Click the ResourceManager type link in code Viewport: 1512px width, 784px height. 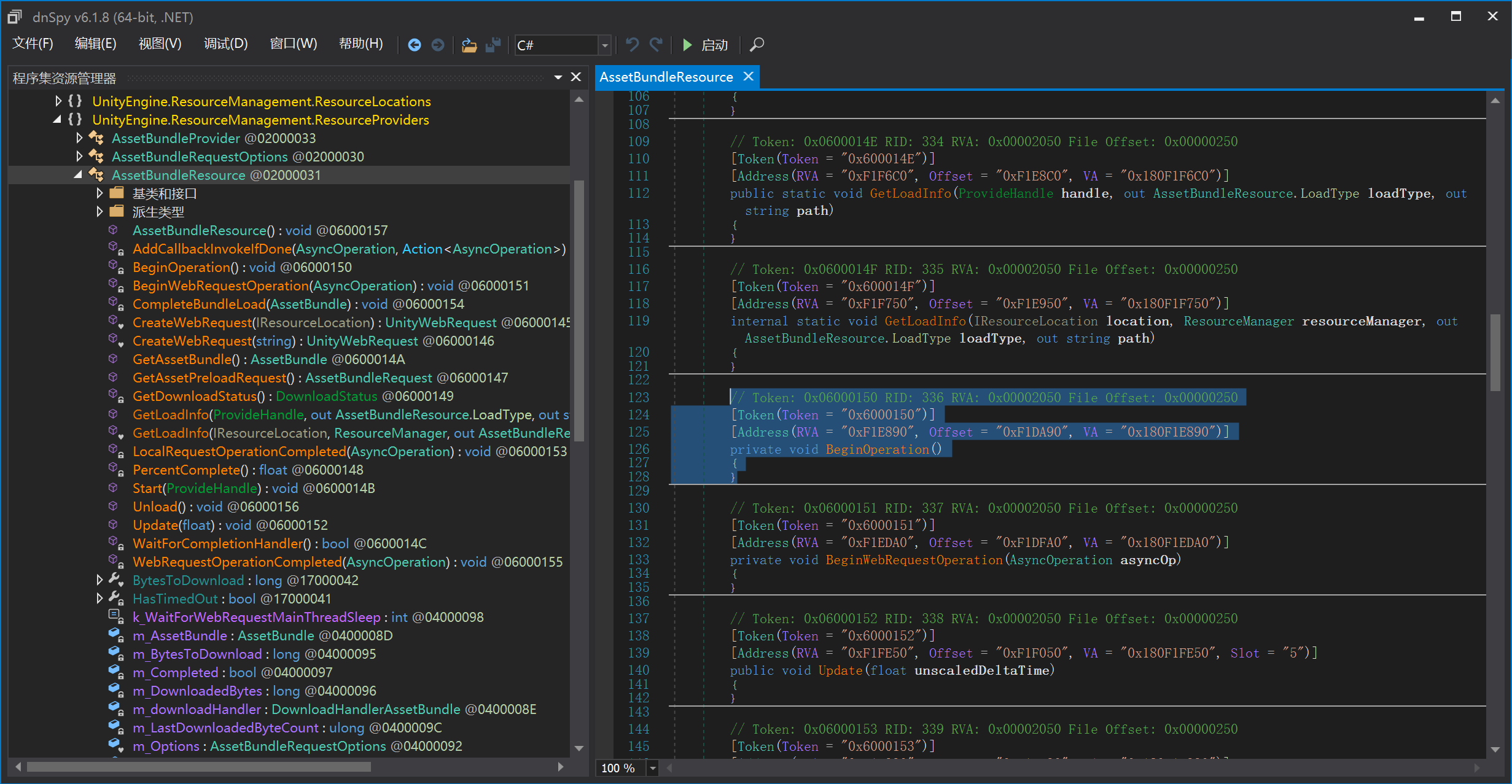(x=1239, y=321)
